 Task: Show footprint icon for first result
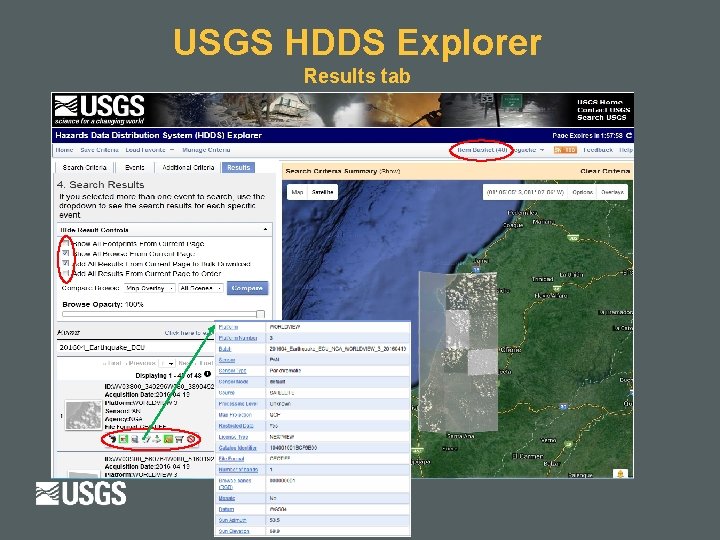[112, 439]
